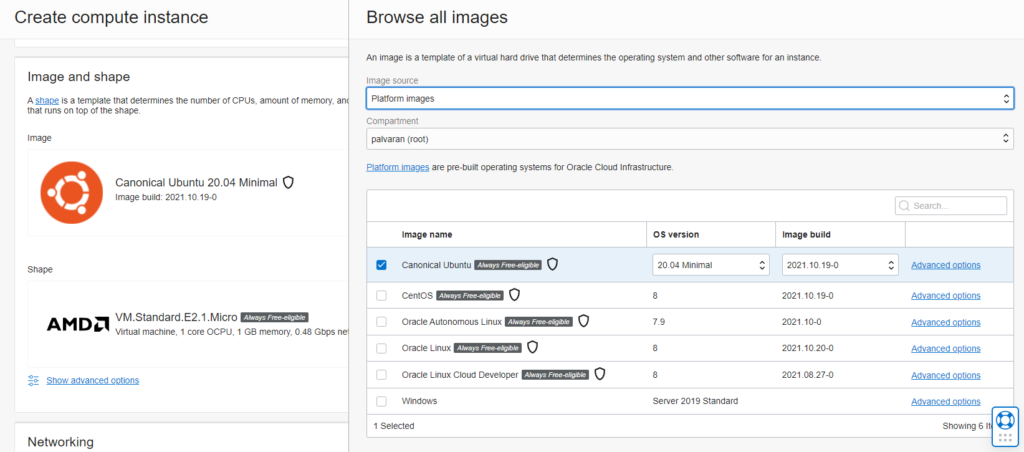Click Always Free-eligible badge on CentOS
Screen dimensions: 1024x452
(x=470, y=296)
